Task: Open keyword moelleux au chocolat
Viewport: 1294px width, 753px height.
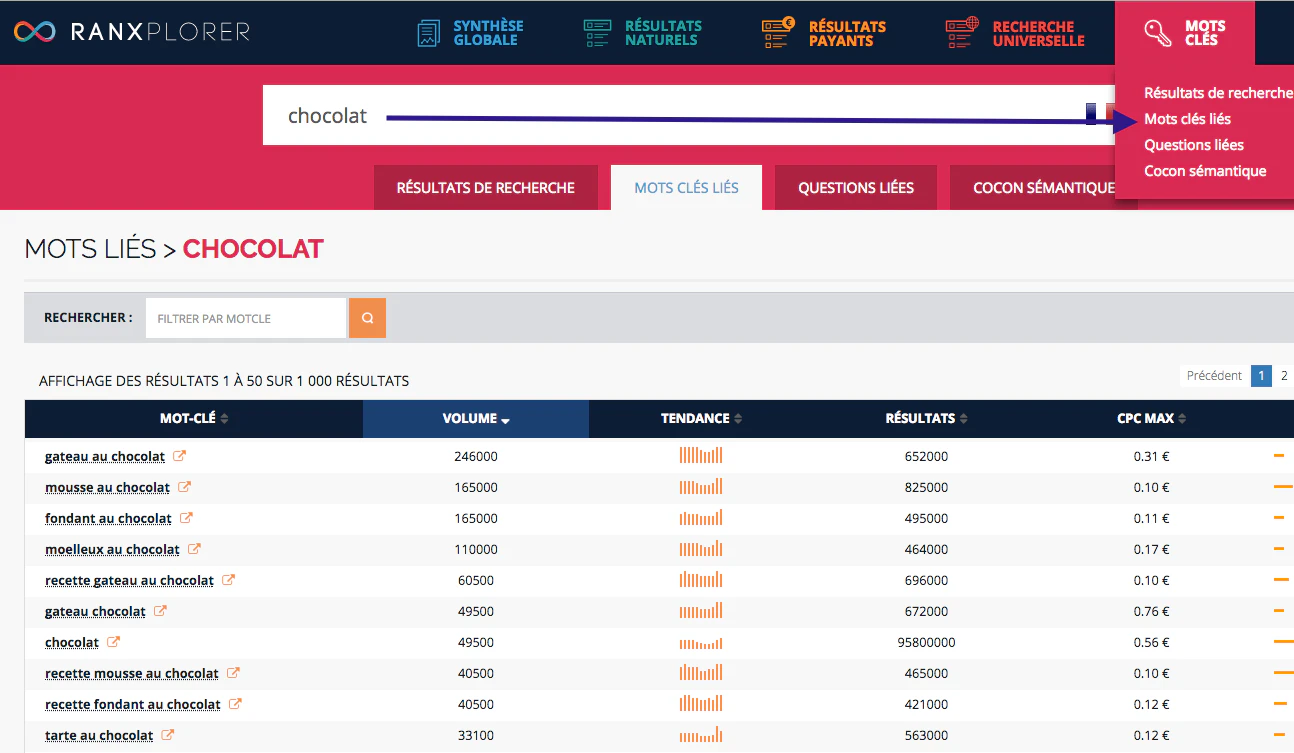Action: [112, 549]
